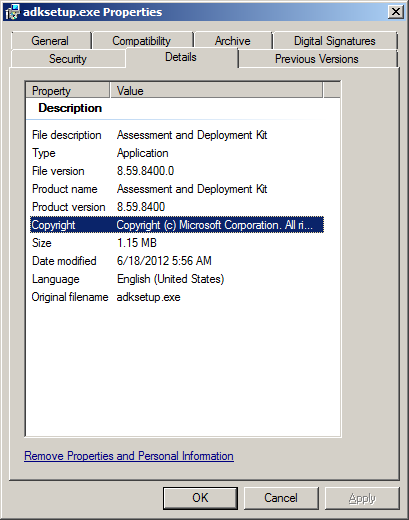Select the Product name row
The width and height of the screenshot is (409, 520).
(x=177, y=189)
